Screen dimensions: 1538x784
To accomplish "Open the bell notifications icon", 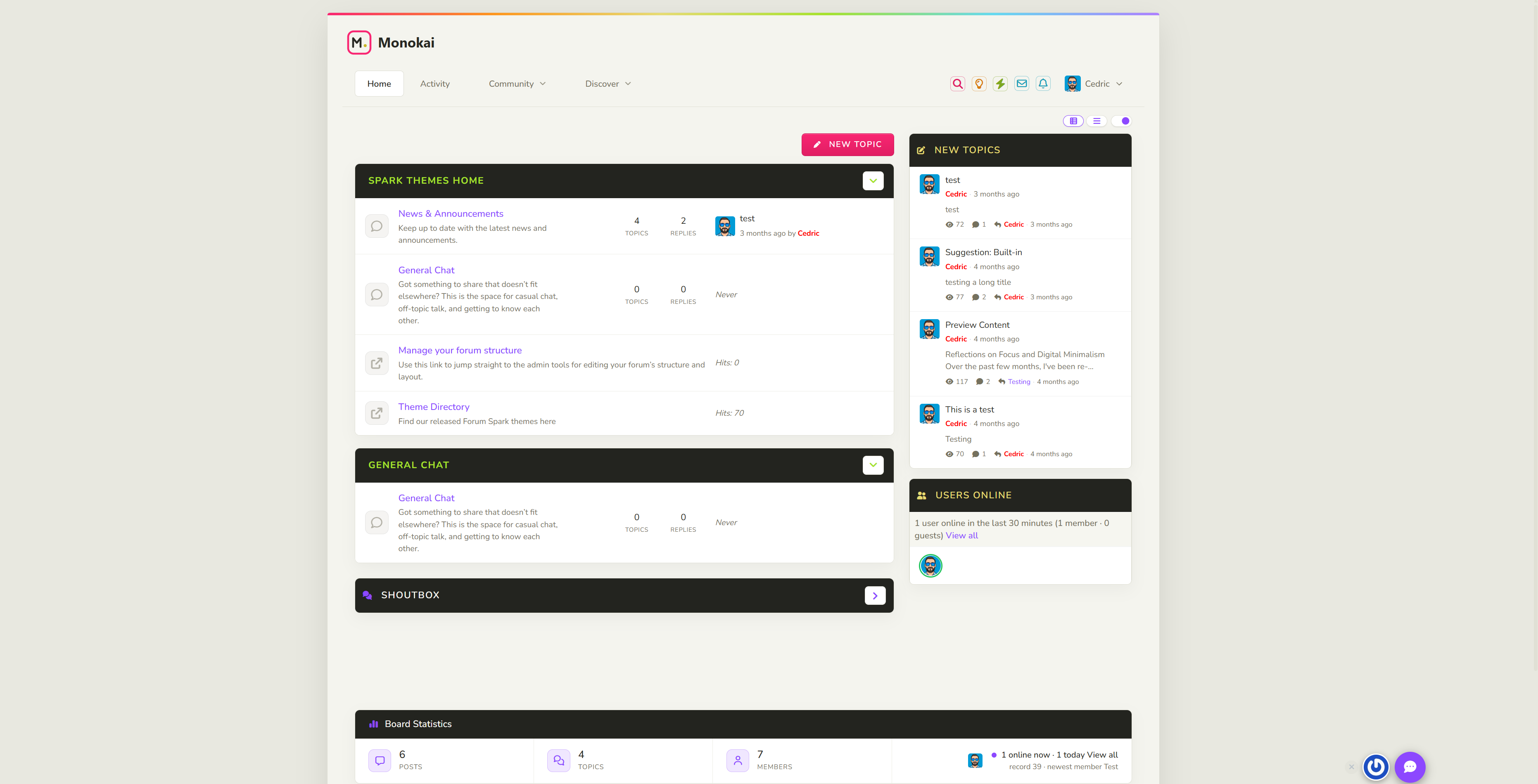I will point(1043,84).
